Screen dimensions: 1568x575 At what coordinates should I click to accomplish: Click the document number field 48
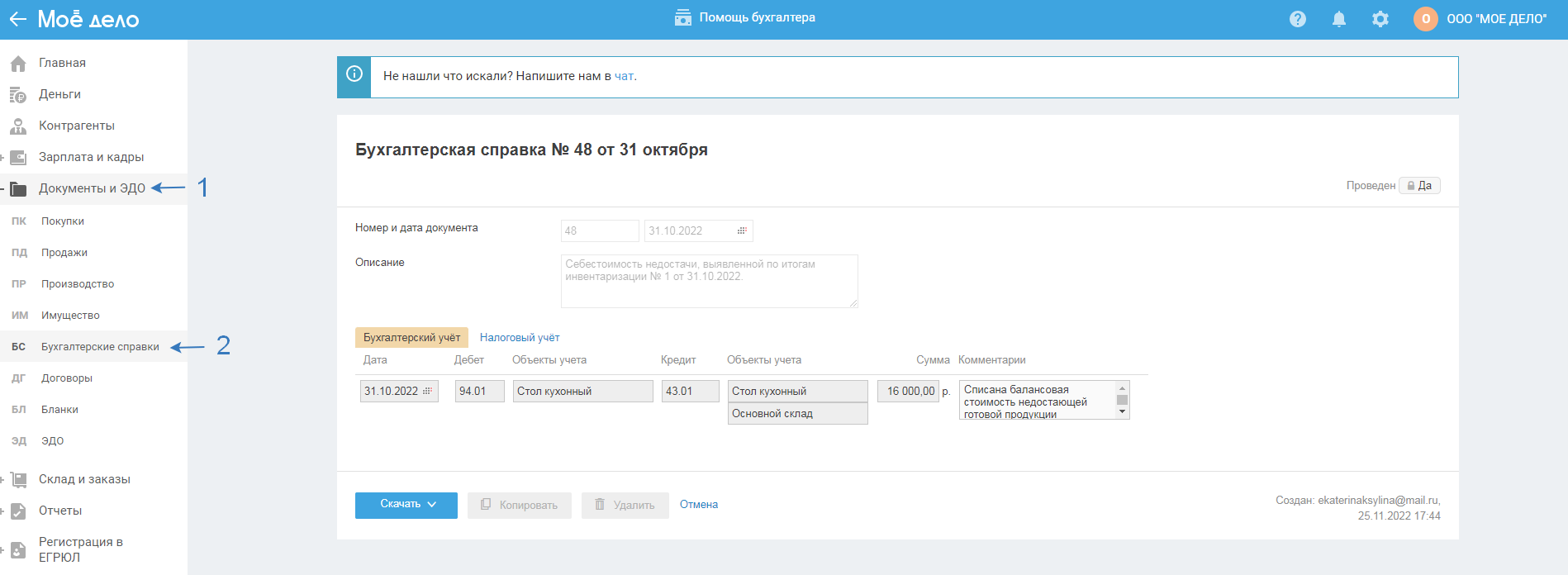coord(600,230)
